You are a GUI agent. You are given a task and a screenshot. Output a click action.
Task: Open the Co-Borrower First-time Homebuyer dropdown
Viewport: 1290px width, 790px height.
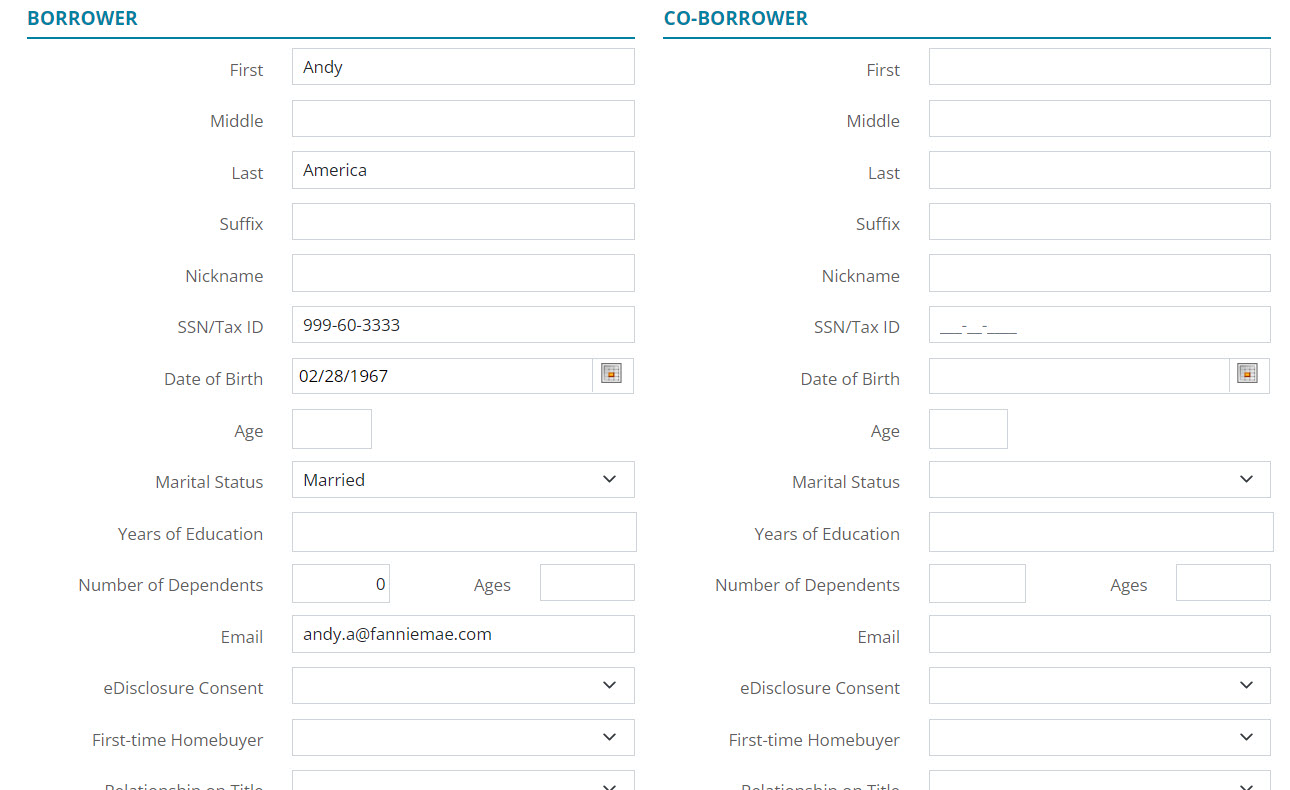click(1099, 738)
